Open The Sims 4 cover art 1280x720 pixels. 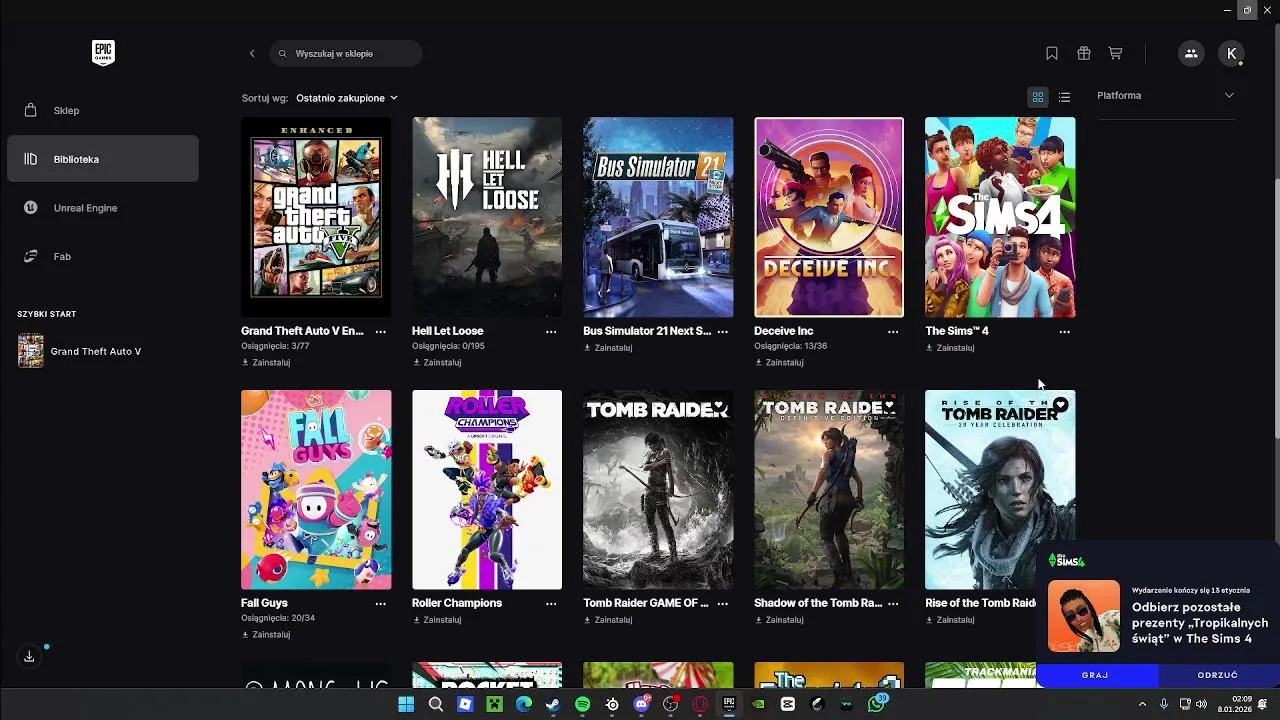click(1000, 217)
